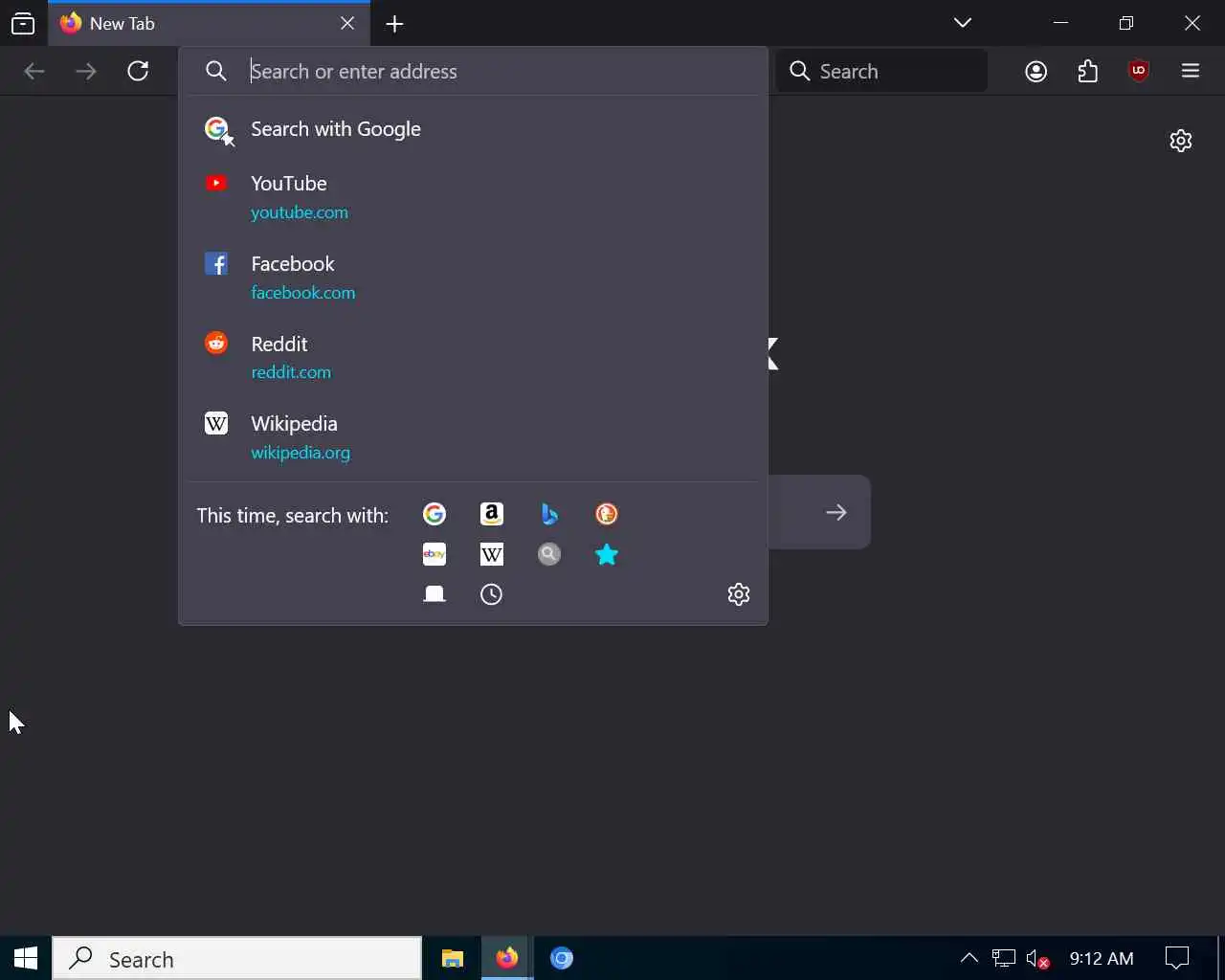Viewport: 1225px width, 980px height.
Task: Open Wikipedia suggestion row
Action: (473, 437)
